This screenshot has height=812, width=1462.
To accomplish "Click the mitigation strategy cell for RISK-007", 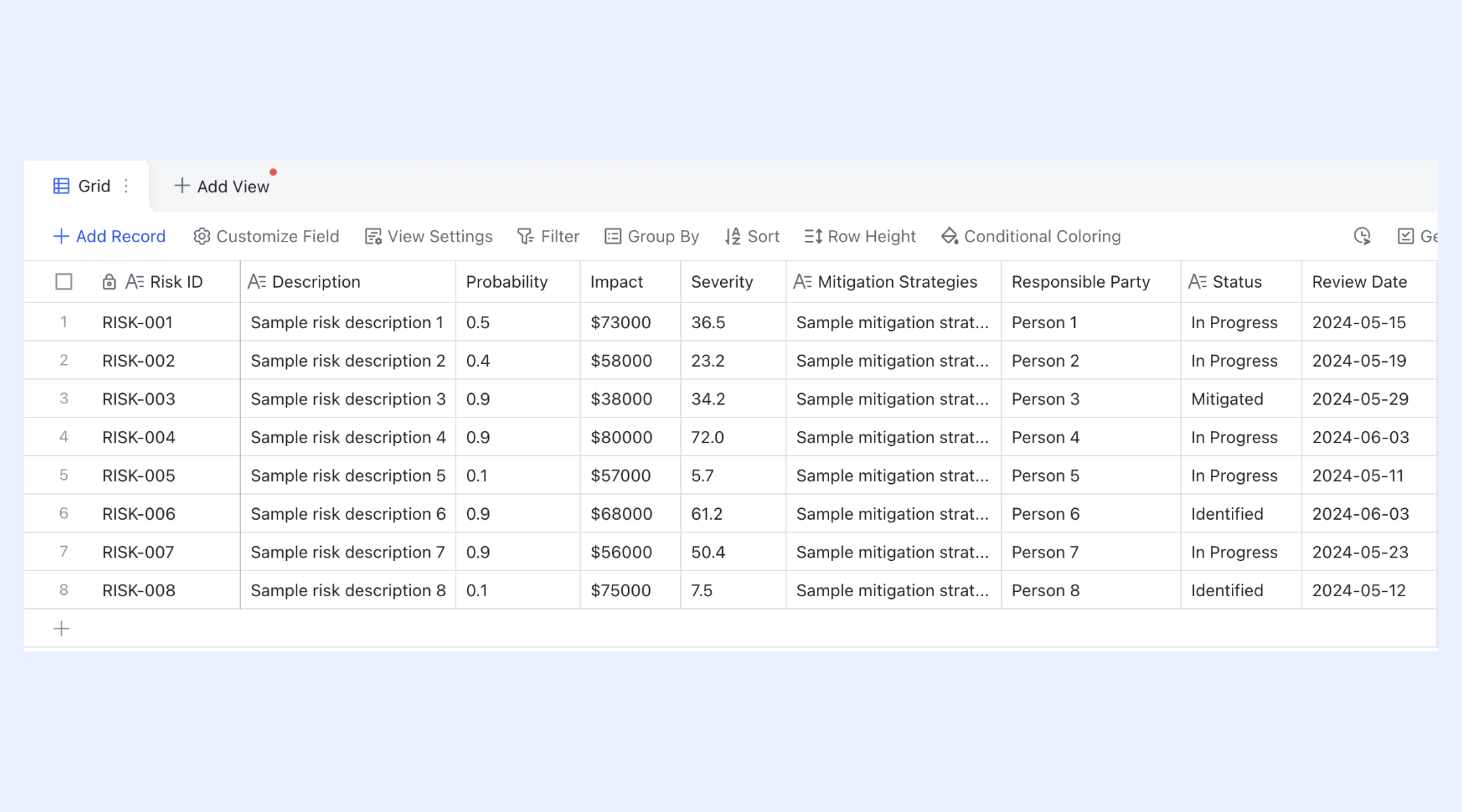I will [x=893, y=552].
